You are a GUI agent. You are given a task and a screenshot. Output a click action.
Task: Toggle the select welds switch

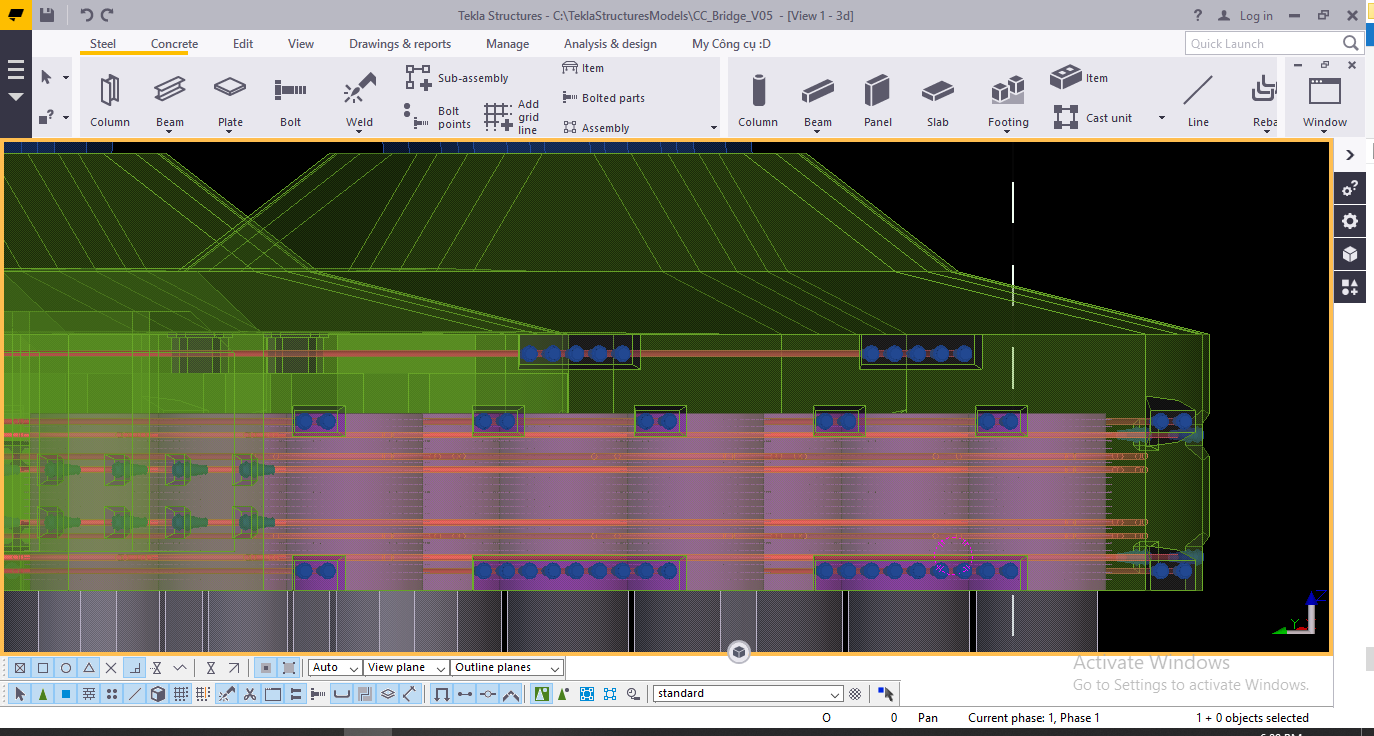[227, 694]
